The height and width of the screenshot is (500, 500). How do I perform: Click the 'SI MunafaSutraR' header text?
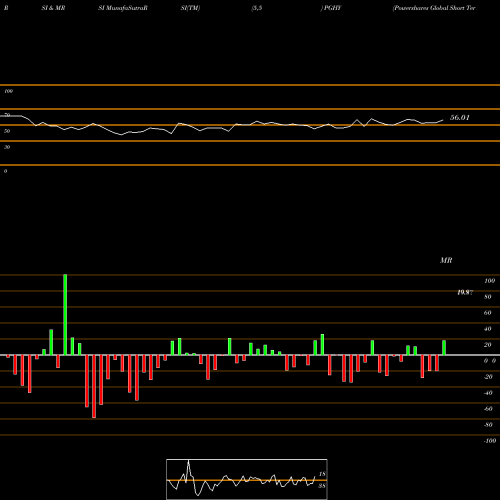pos(123,8)
